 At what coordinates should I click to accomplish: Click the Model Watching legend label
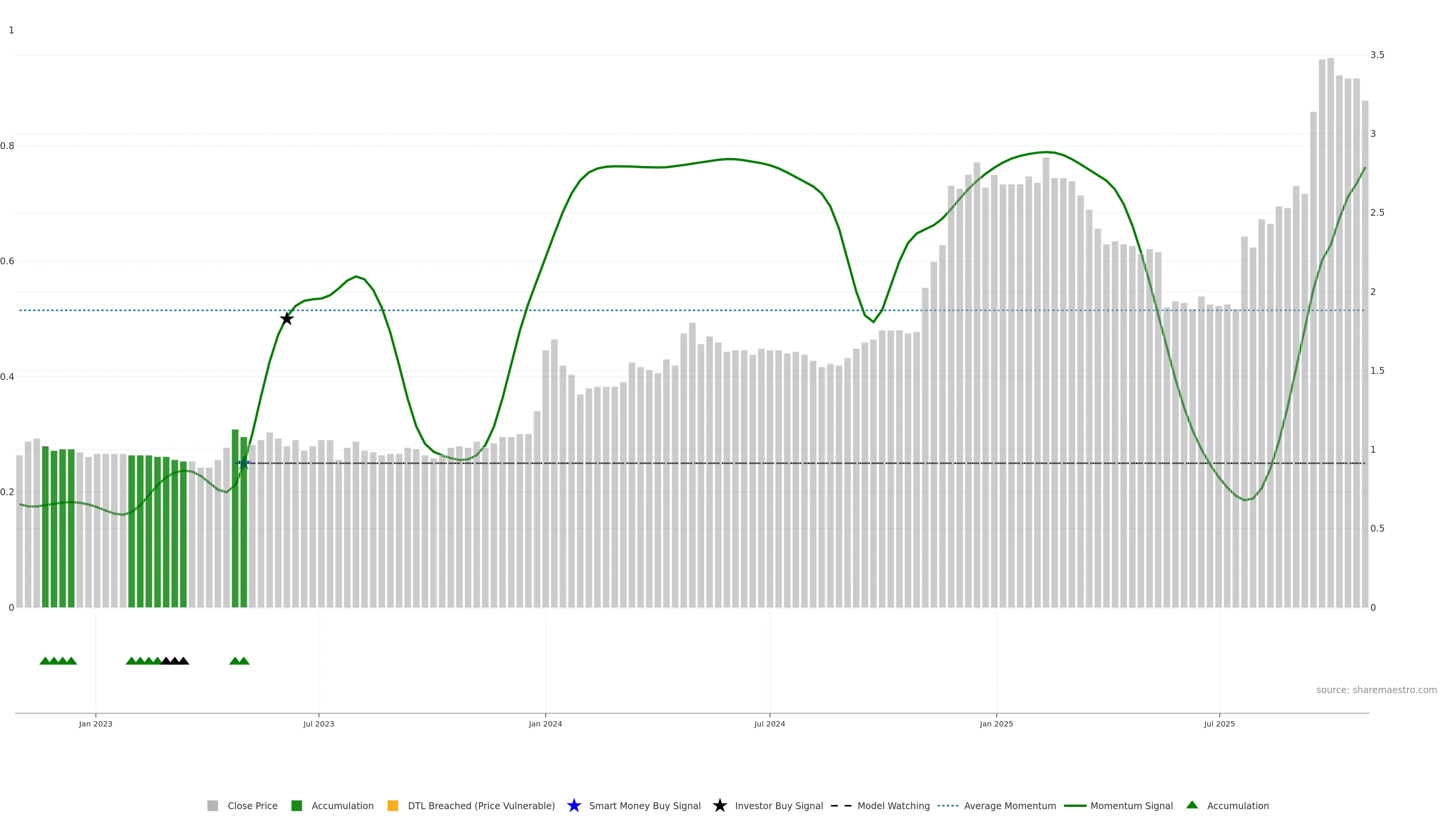coord(893,805)
